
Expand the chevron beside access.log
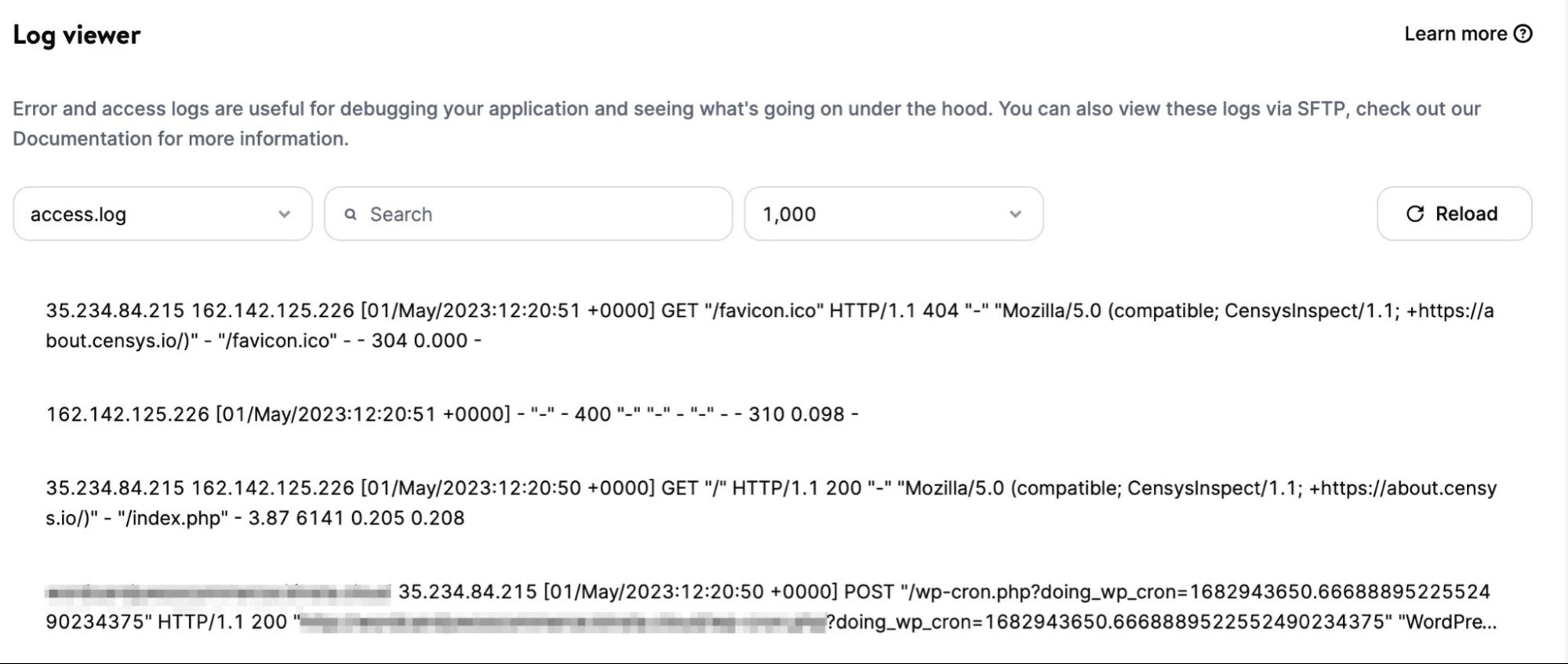[284, 214]
